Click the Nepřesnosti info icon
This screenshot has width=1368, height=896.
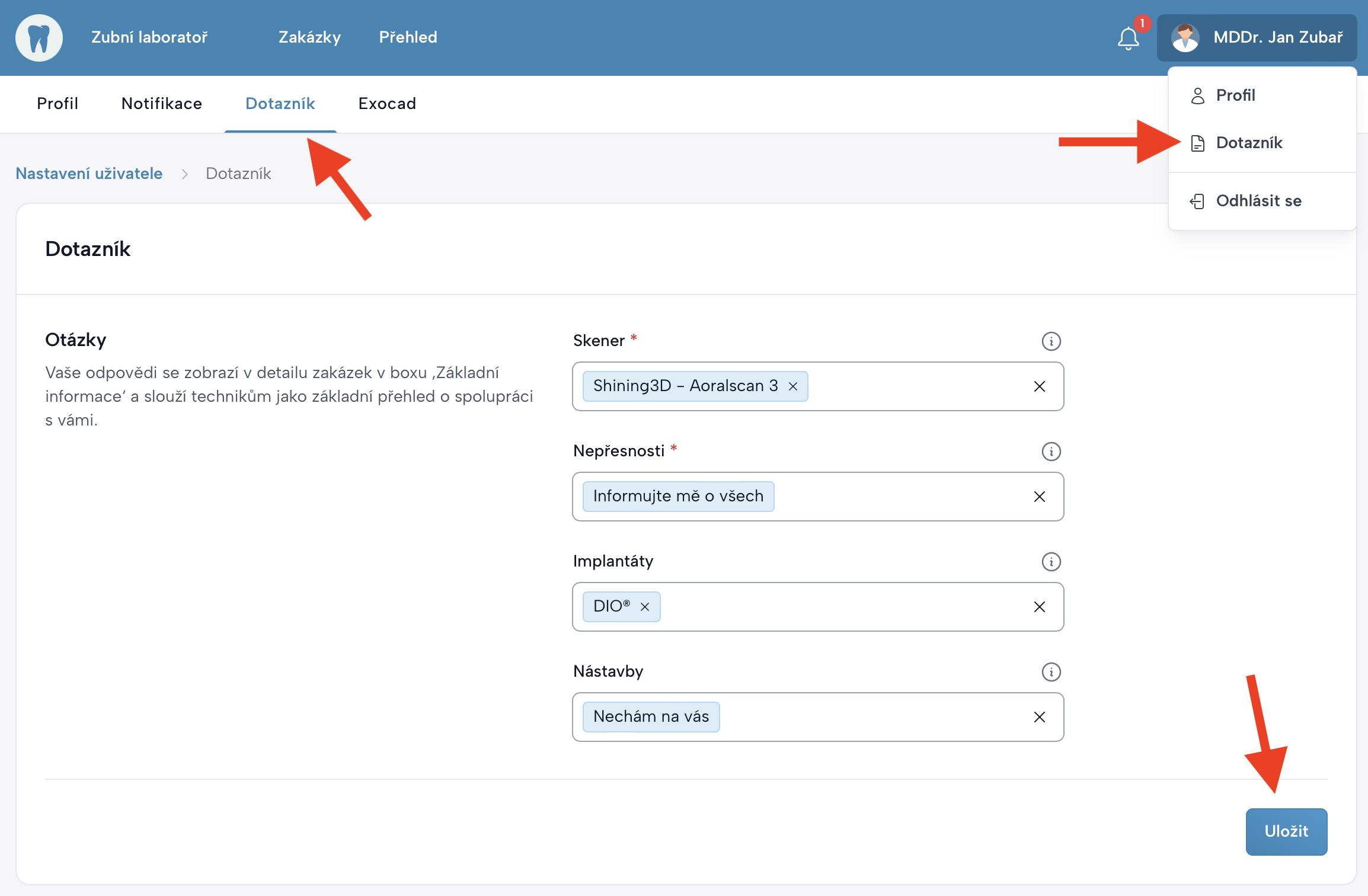[x=1051, y=452]
